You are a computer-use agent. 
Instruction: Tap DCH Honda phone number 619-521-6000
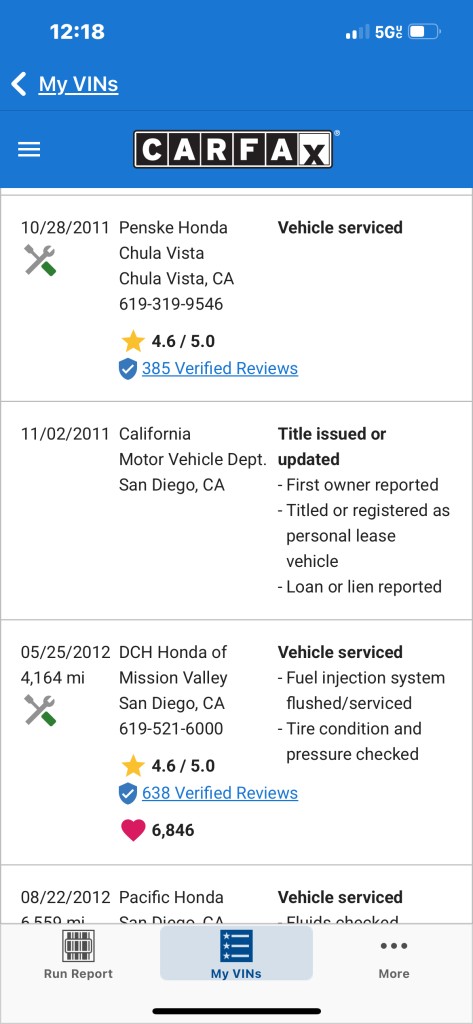coord(171,728)
